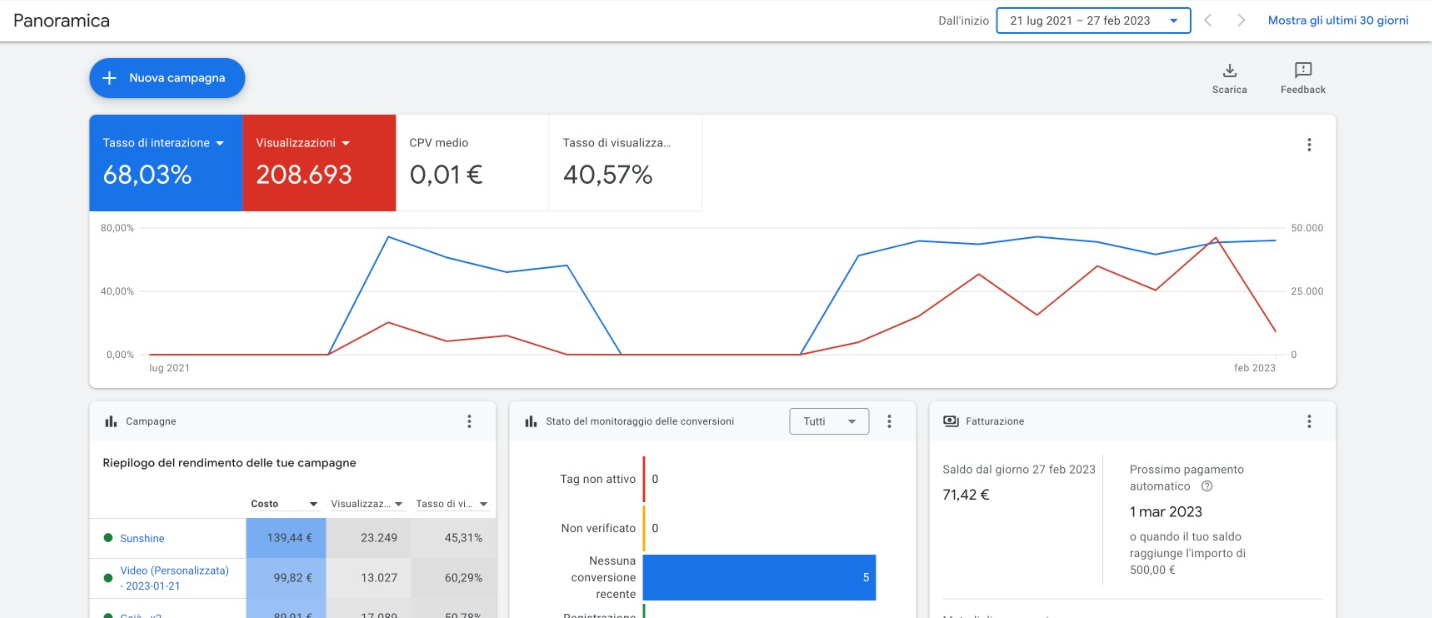Select the CPV medio metric tile
Image resolution: width=1432 pixels, height=618 pixels.
pyautogui.click(x=472, y=163)
